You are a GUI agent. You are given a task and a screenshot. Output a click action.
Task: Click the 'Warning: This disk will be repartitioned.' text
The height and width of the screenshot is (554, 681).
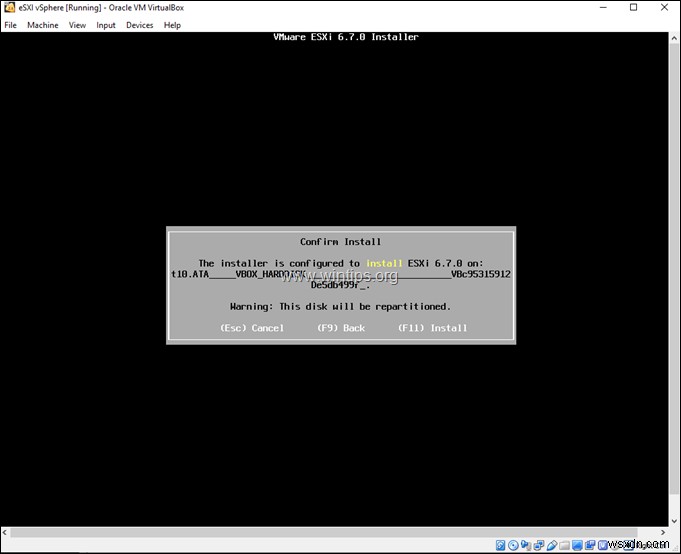340,307
